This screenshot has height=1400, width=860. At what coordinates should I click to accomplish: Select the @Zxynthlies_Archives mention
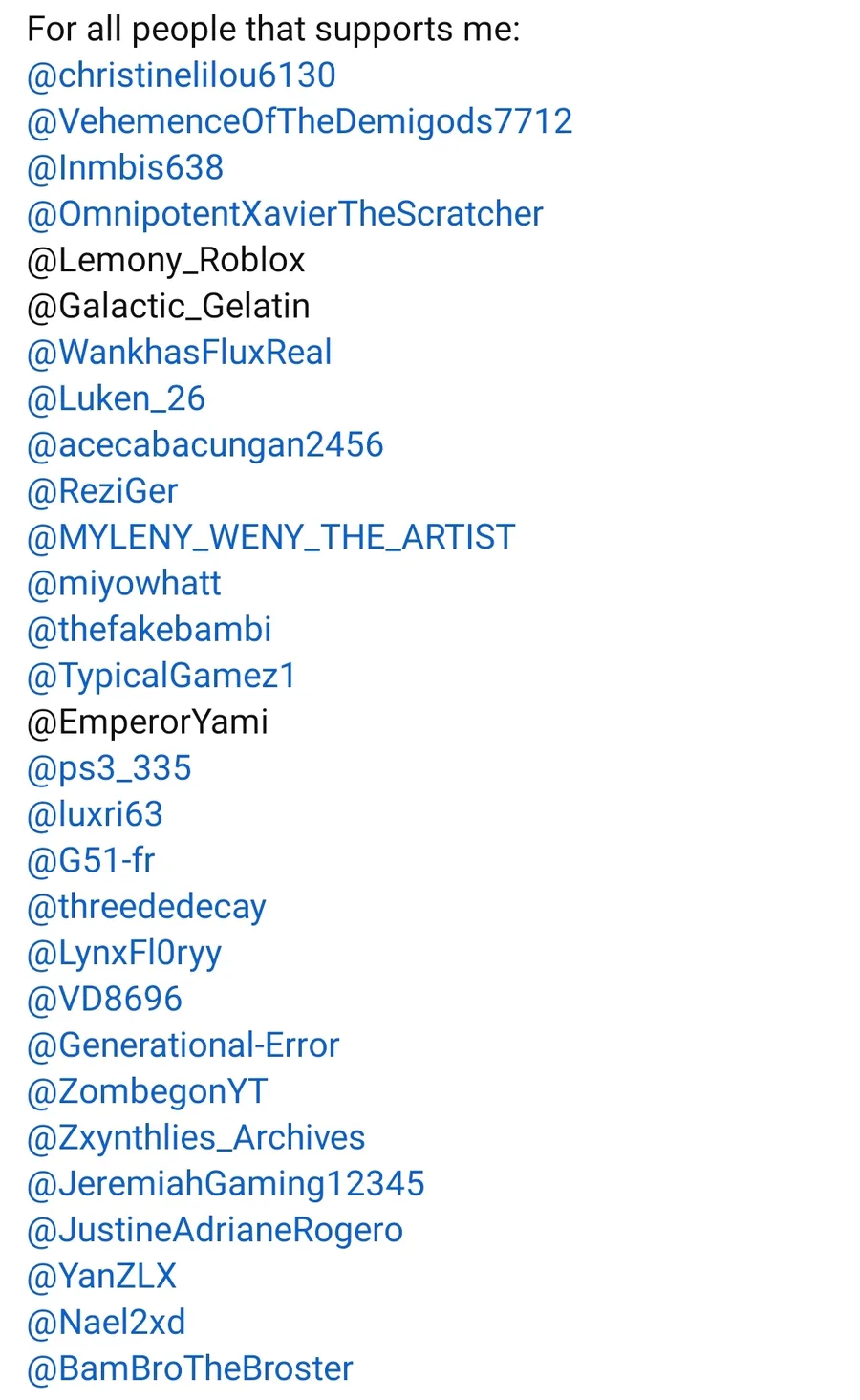196,1138
